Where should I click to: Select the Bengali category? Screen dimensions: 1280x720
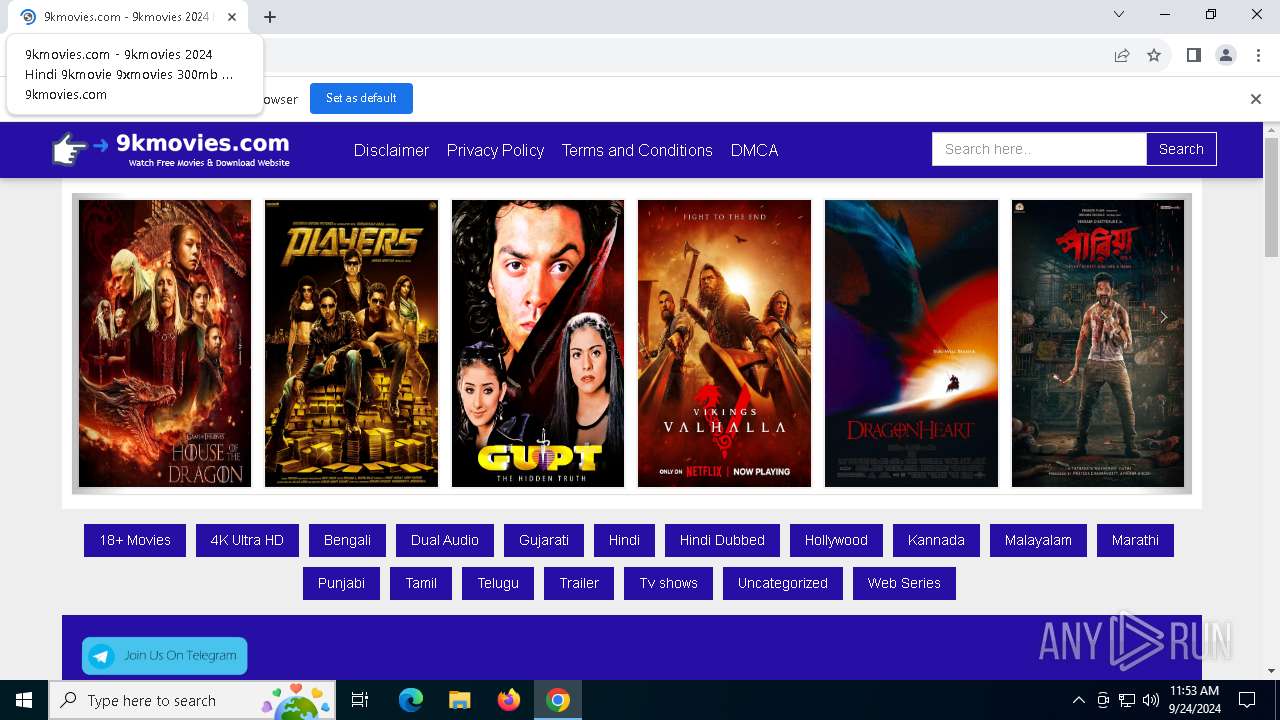click(x=347, y=540)
